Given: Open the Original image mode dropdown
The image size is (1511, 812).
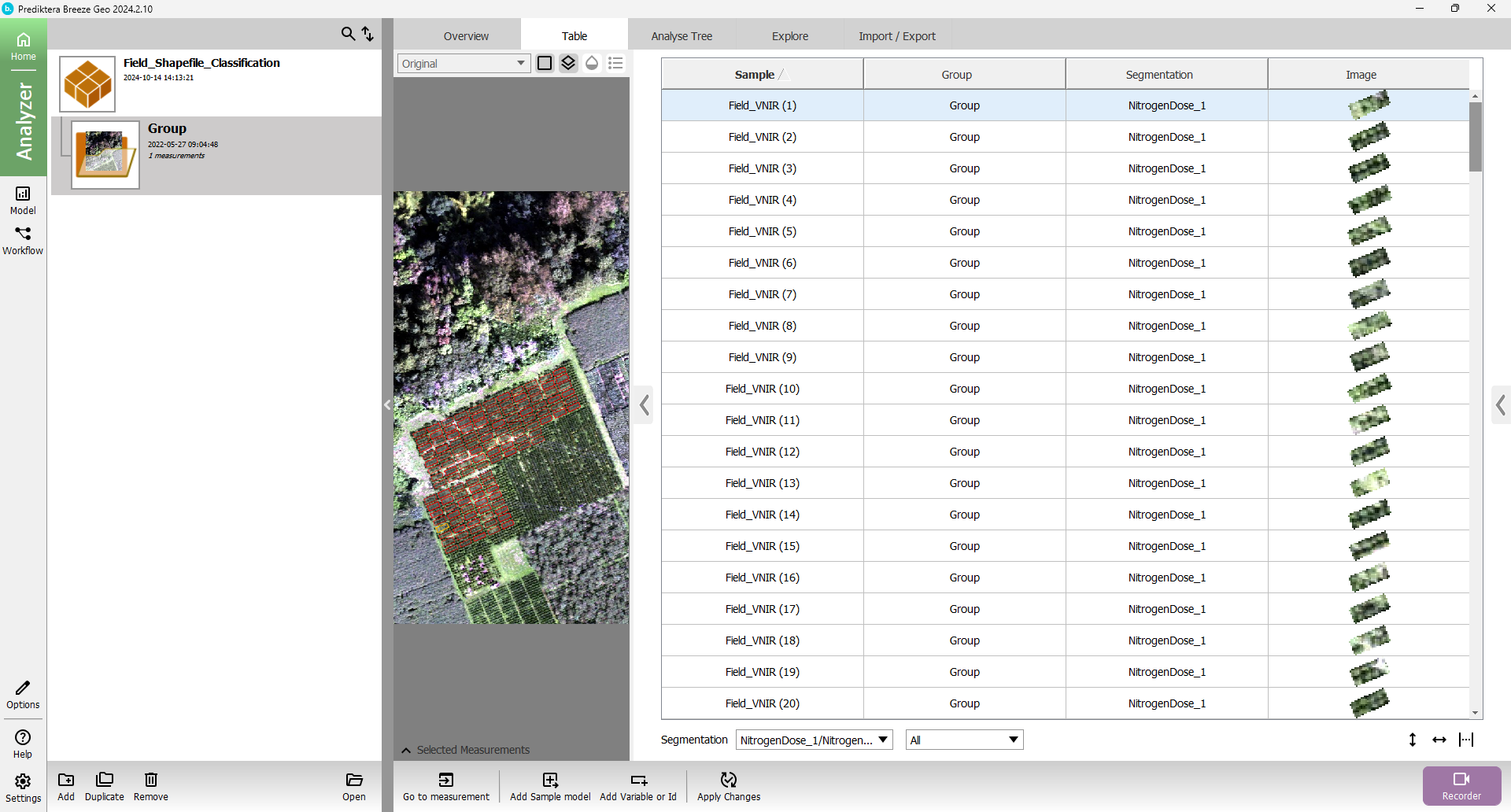Looking at the screenshot, I should [463, 64].
